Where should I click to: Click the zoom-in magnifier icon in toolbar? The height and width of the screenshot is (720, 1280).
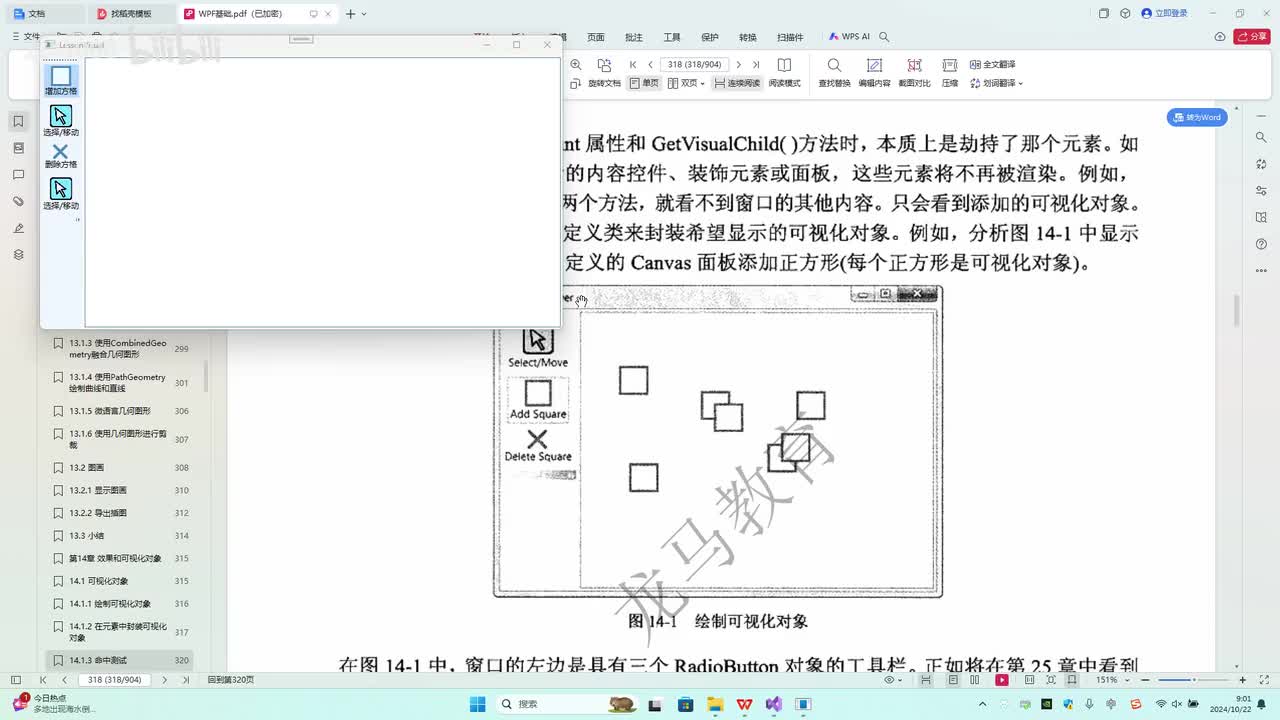(x=576, y=65)
